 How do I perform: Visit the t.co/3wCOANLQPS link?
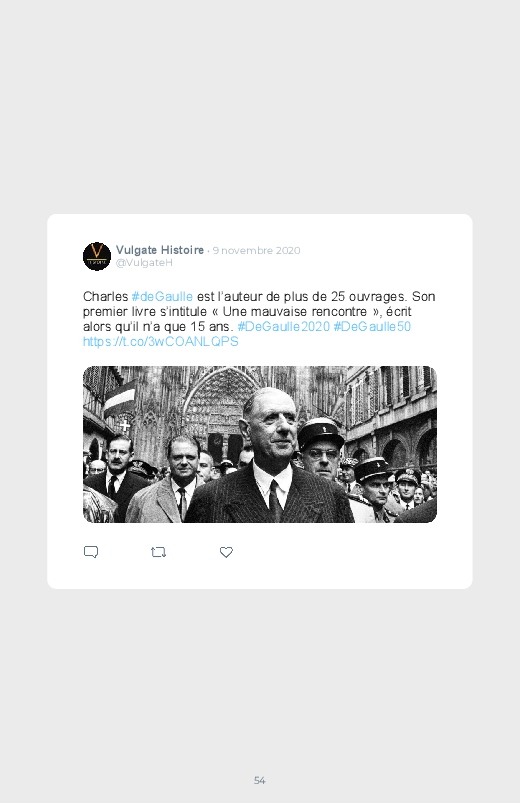[x=161, y=342]
